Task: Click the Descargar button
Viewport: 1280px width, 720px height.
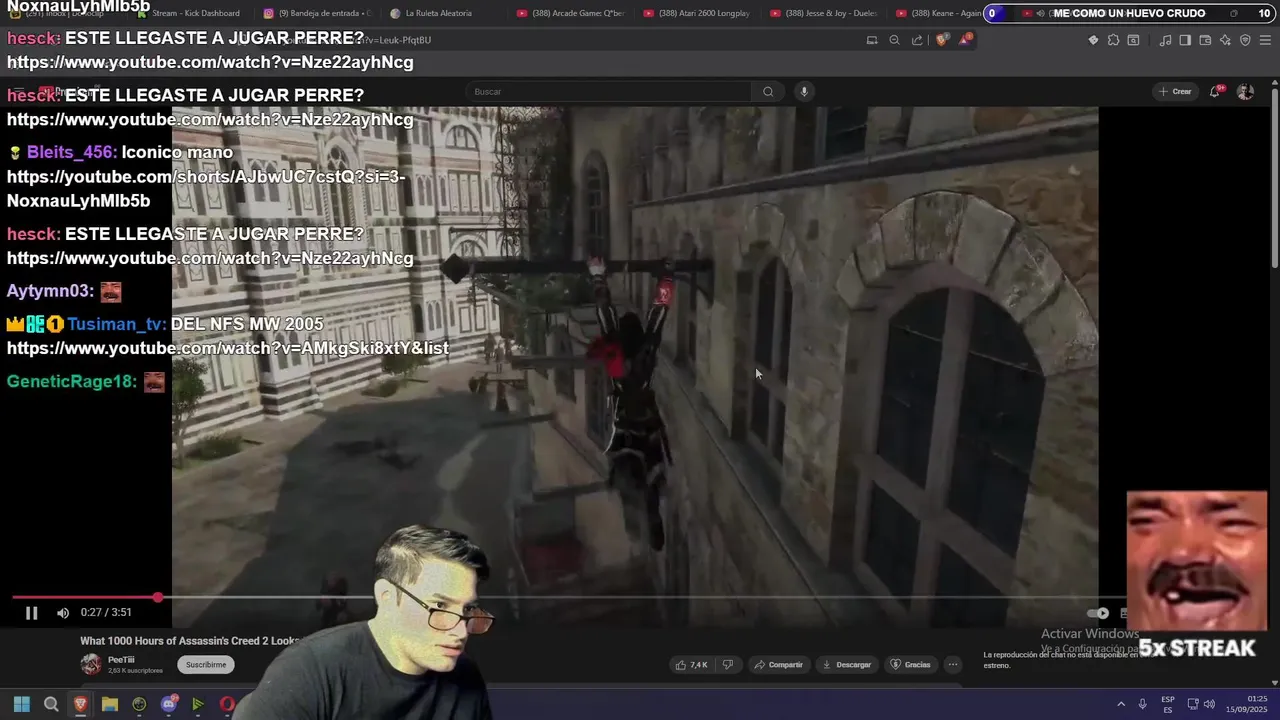Action: (x=847, y=665)
